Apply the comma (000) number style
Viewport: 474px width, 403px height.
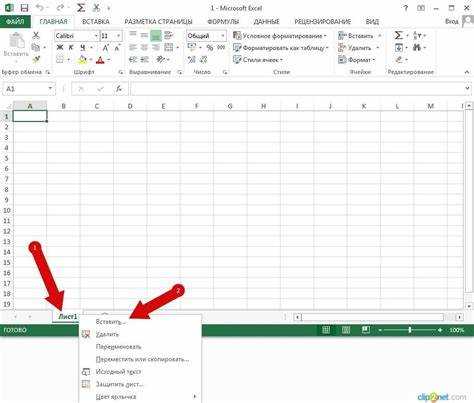(x=221, y=48)
